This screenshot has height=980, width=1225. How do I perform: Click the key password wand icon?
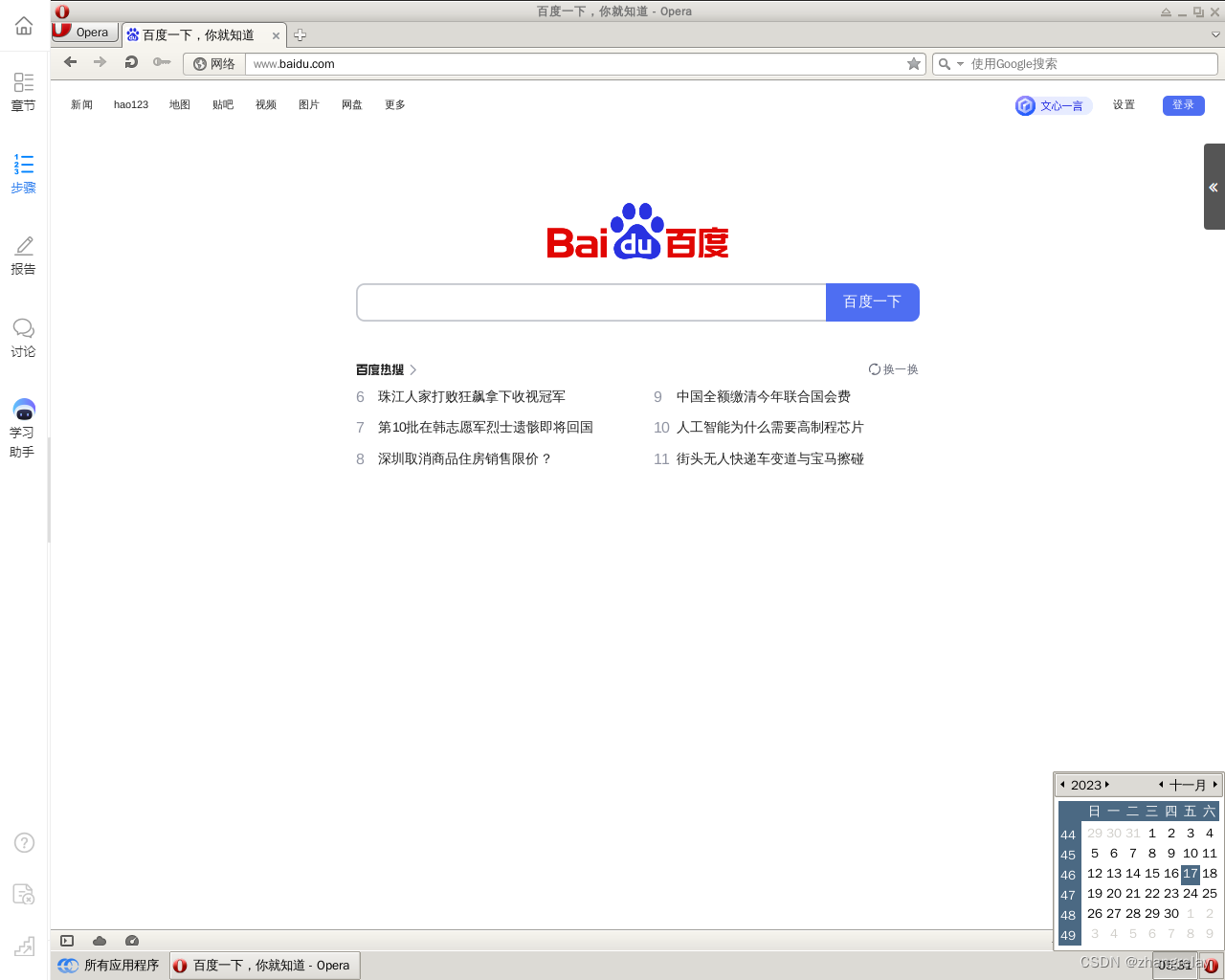click(162, 62)
